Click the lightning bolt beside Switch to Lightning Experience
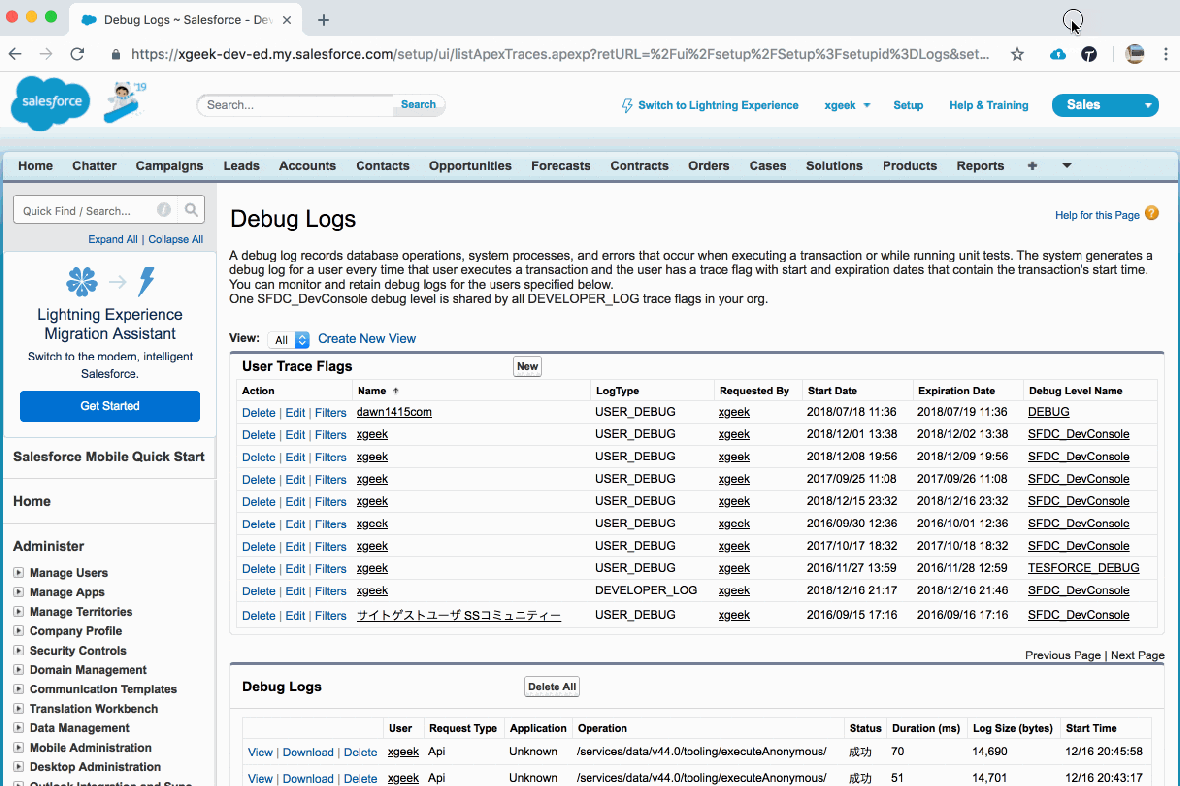This screenshot has height=786, width=1180. [x=630, y=104]
